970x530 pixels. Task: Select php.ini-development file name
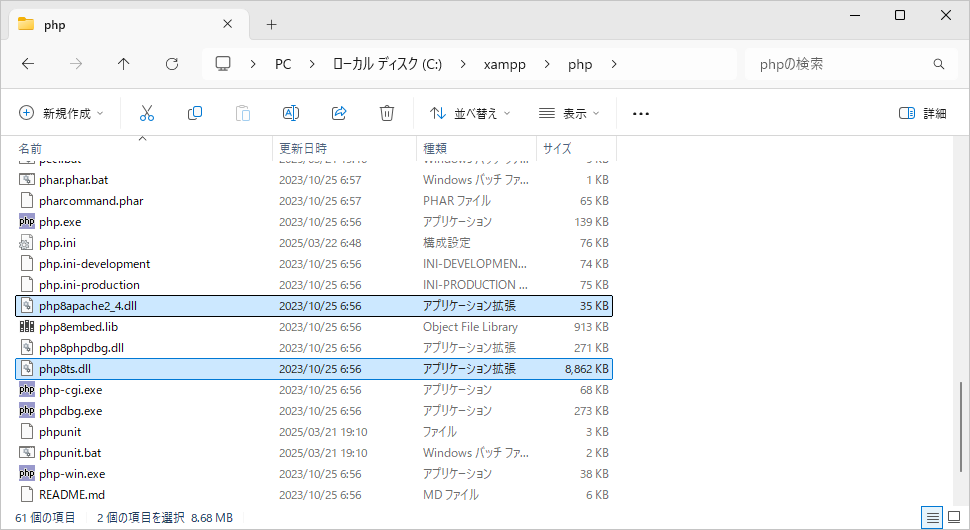pyautogui.click(x=95, y=263)
